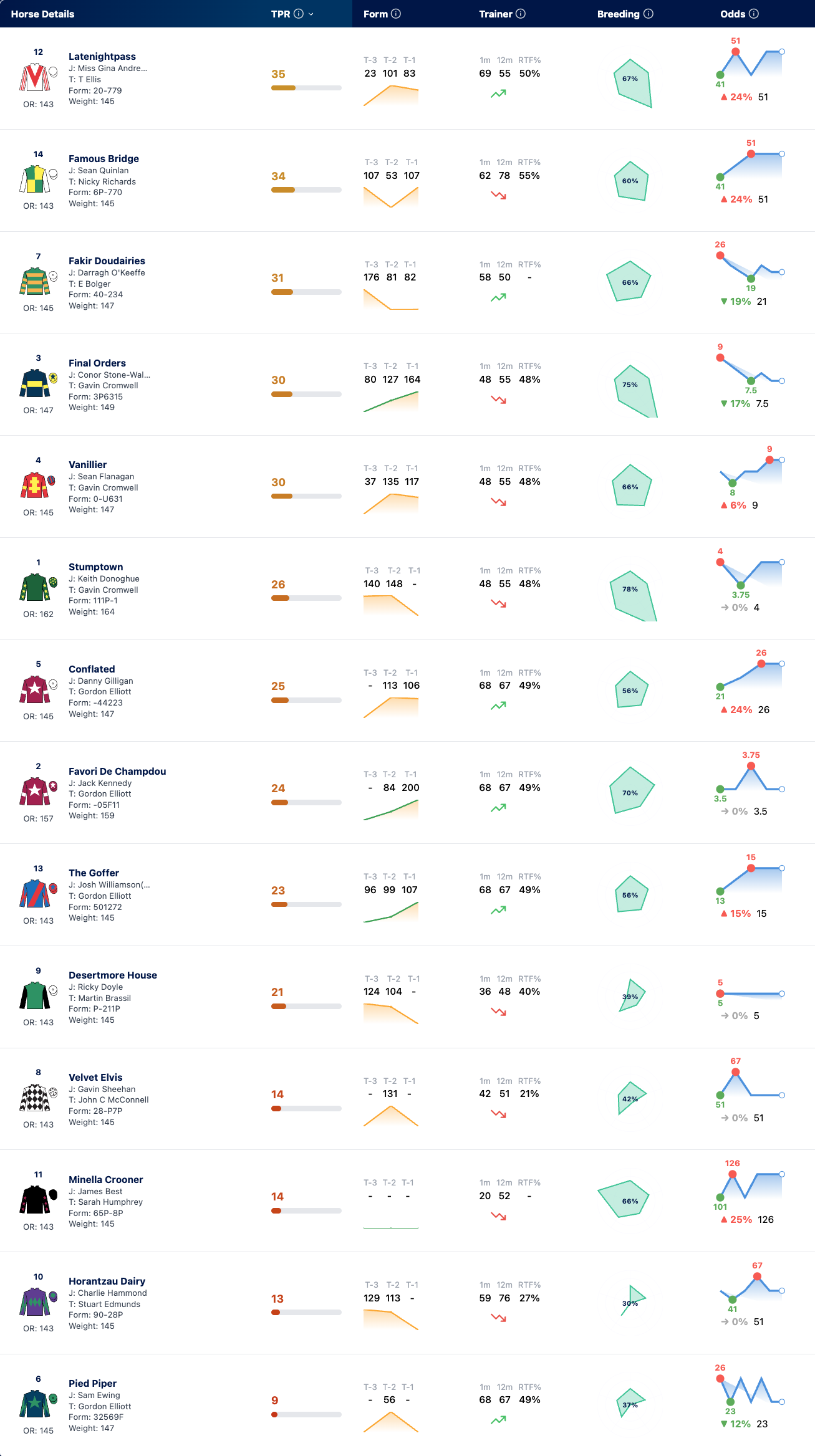This screenshot has width=815, height=1456.
Task: Click Conflated form trend graph
Action: pos(391,707)
